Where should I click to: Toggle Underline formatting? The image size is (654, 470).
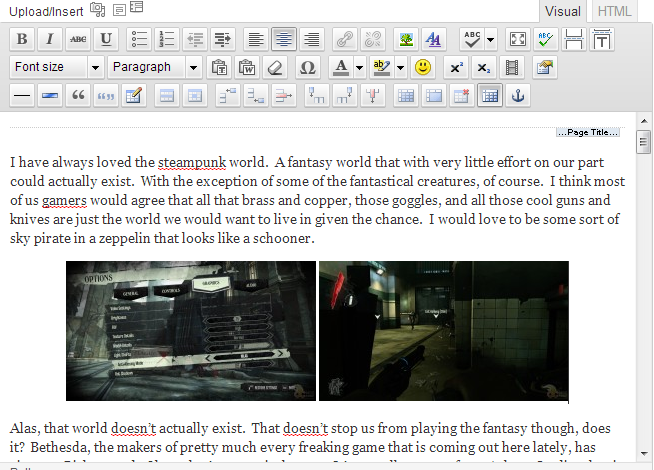pyautogui.click(x=106, y=39)
